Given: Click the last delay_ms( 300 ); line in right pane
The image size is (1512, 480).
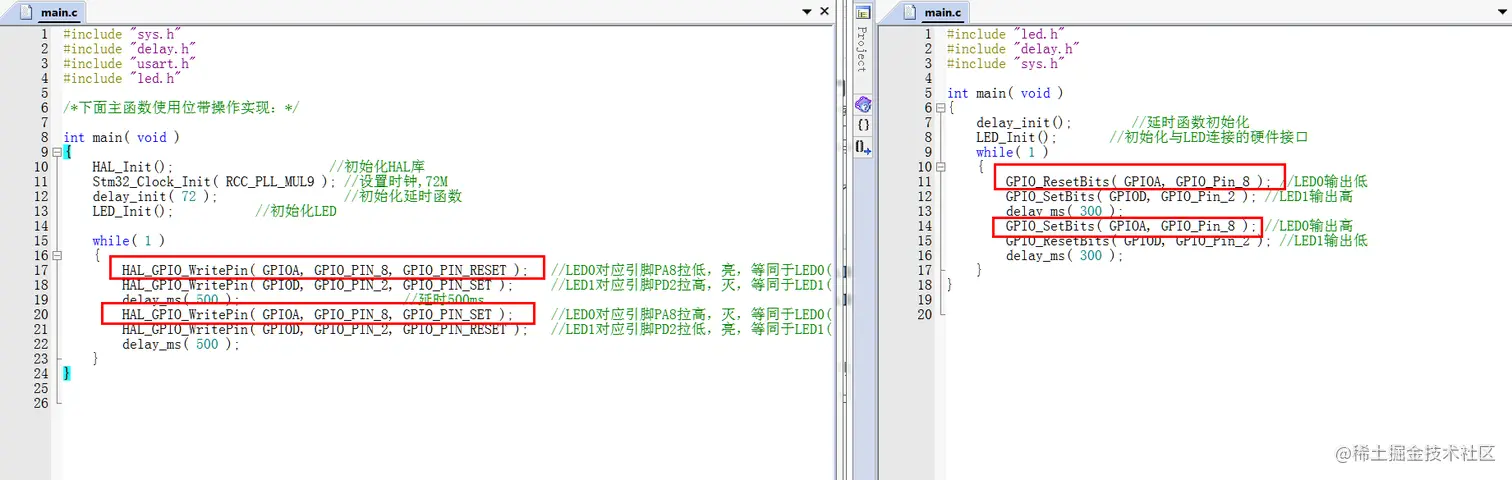Looking at the screenshot, I should tap(1065, 255).
